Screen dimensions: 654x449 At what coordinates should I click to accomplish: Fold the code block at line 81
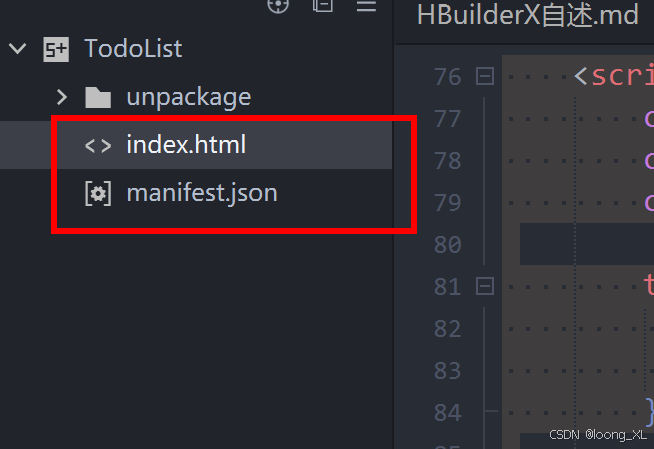(485, 286)
